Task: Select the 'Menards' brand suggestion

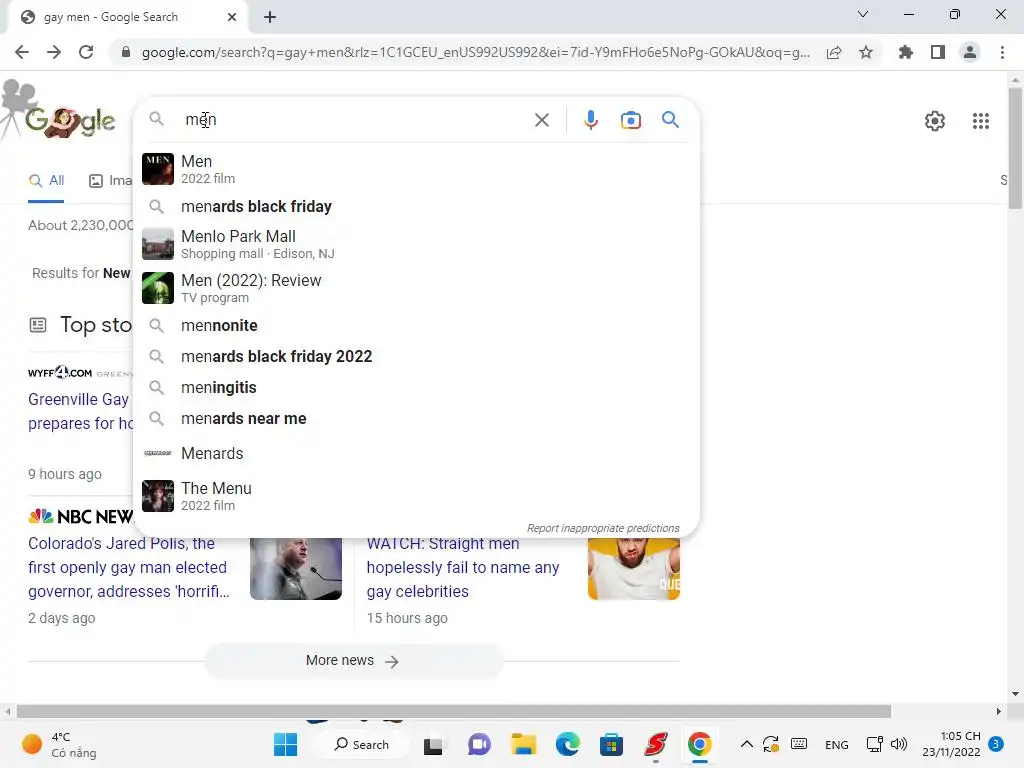Action: click(416, 453)
